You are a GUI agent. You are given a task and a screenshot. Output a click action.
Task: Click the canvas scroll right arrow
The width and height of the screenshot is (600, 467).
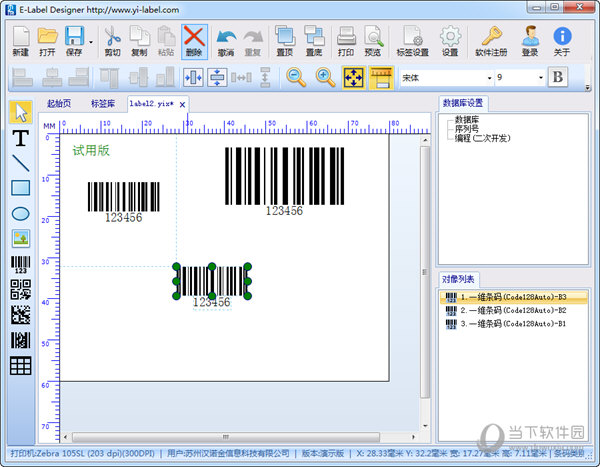[413, 437]
